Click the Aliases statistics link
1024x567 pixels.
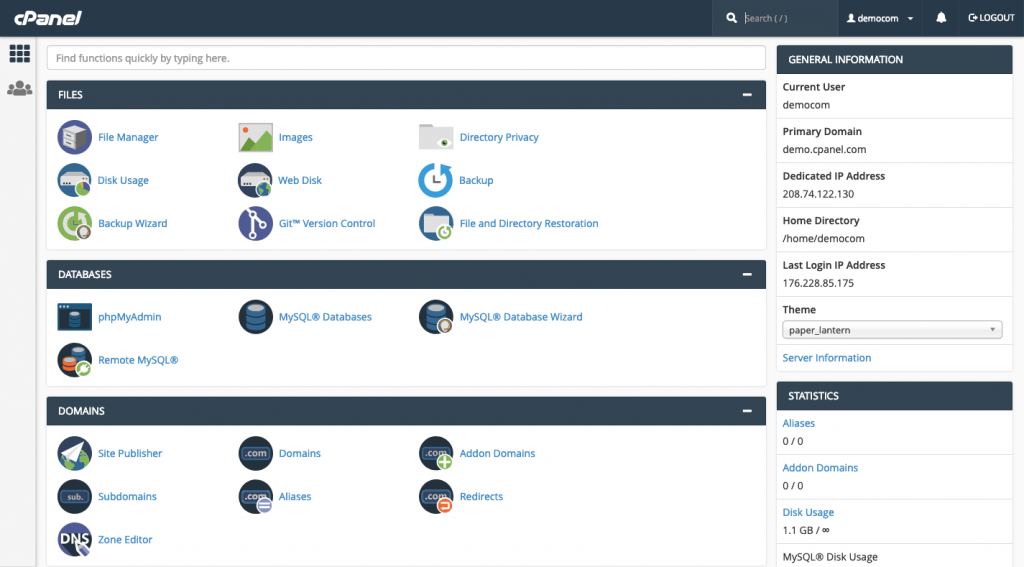[799, 423]
